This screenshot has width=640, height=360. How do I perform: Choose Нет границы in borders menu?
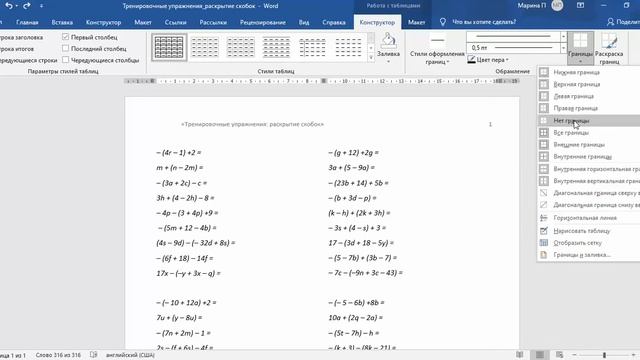coord(588,120)
